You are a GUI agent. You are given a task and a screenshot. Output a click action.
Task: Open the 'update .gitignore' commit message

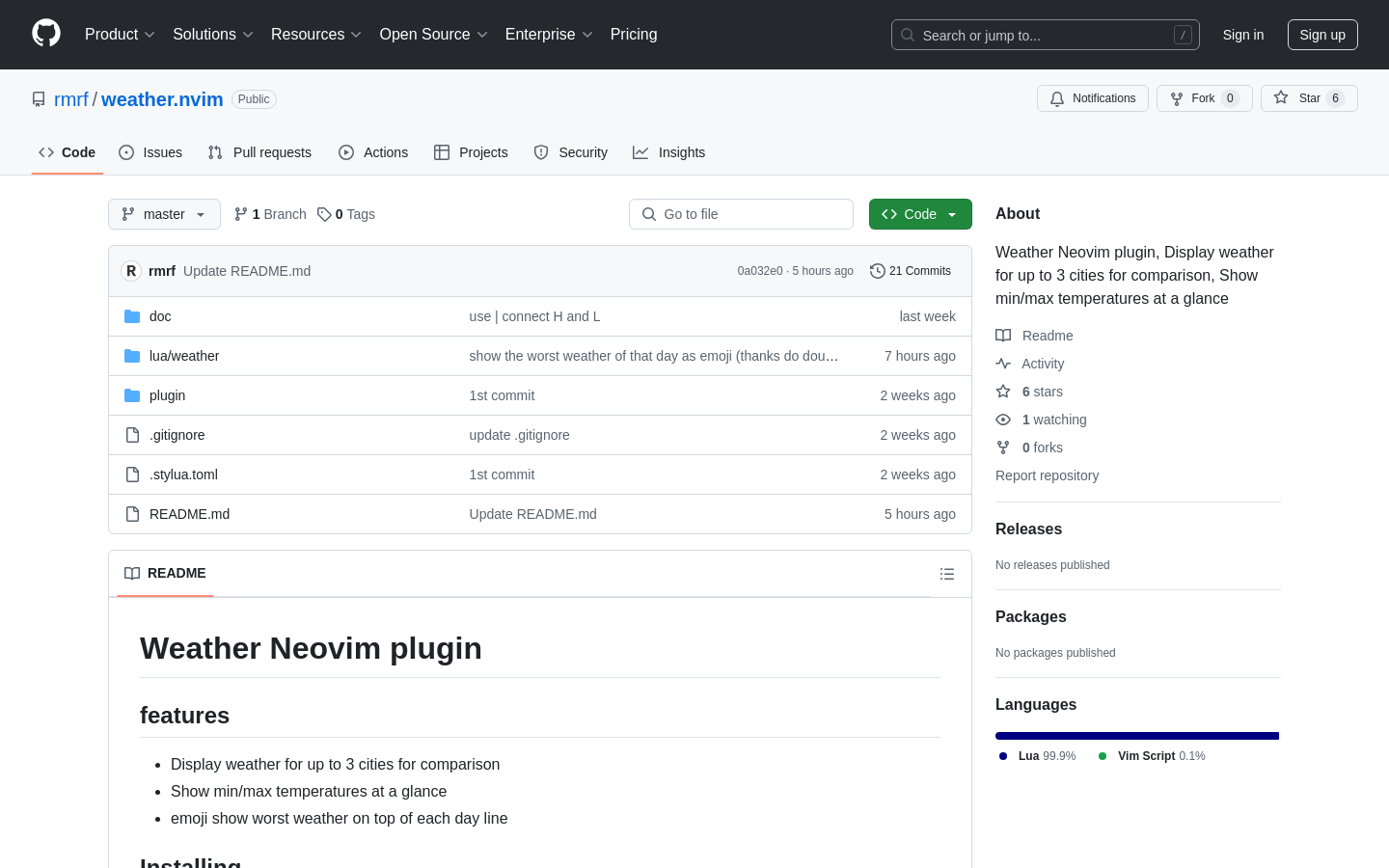[519, 435]
